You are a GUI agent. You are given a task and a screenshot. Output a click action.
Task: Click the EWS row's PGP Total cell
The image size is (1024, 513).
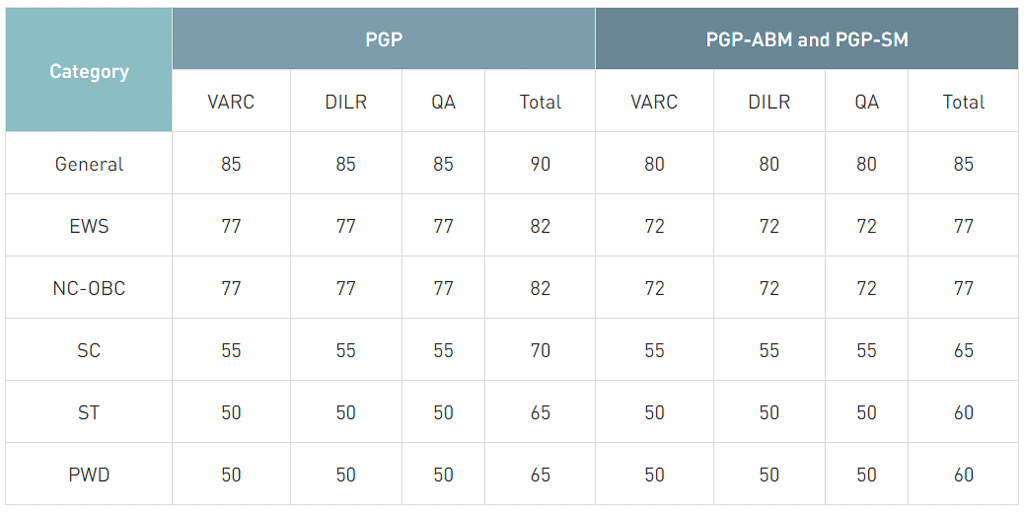[x=540, y=226]
